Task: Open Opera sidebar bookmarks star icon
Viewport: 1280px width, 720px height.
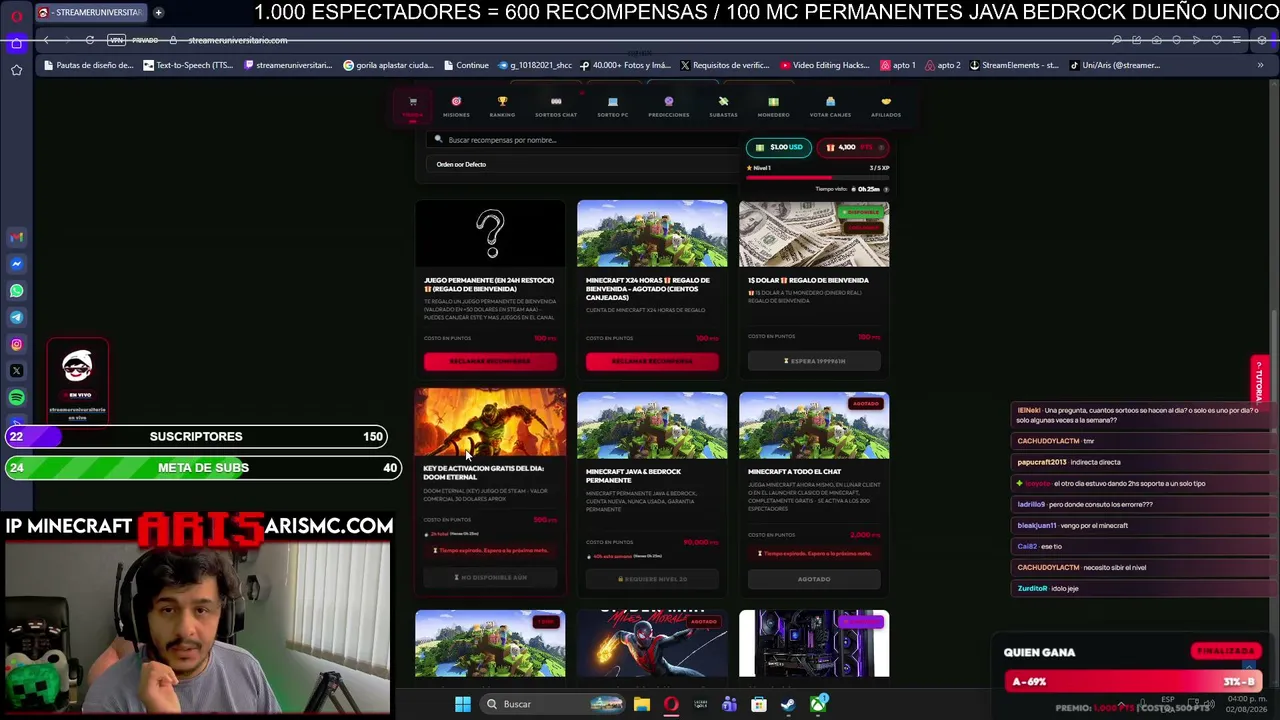Action: tap(16, 70)
